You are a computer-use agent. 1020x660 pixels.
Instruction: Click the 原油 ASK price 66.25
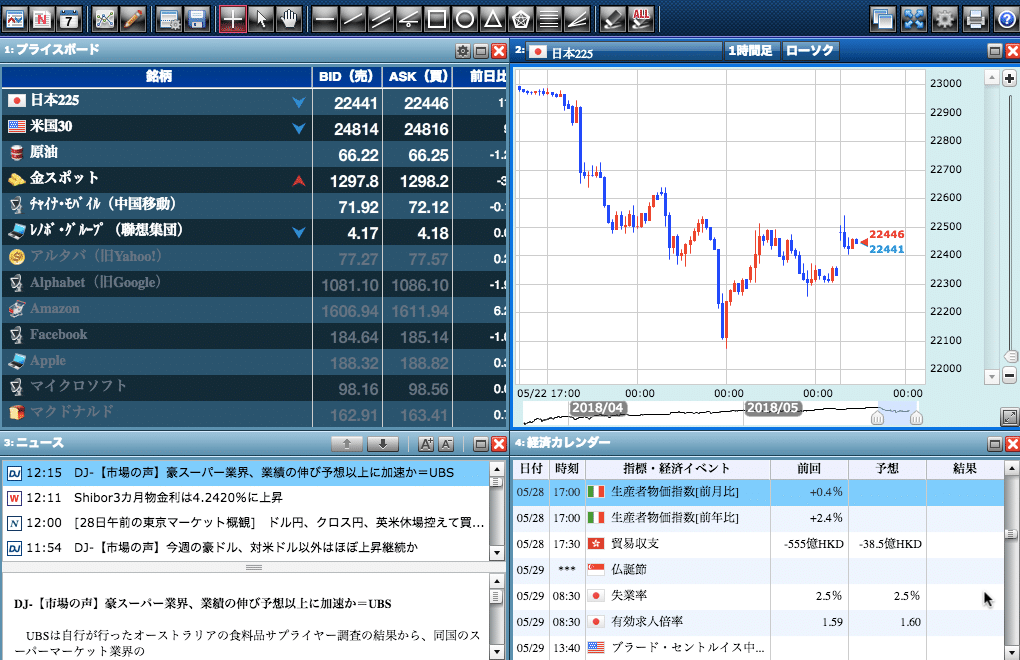point(428,155)
